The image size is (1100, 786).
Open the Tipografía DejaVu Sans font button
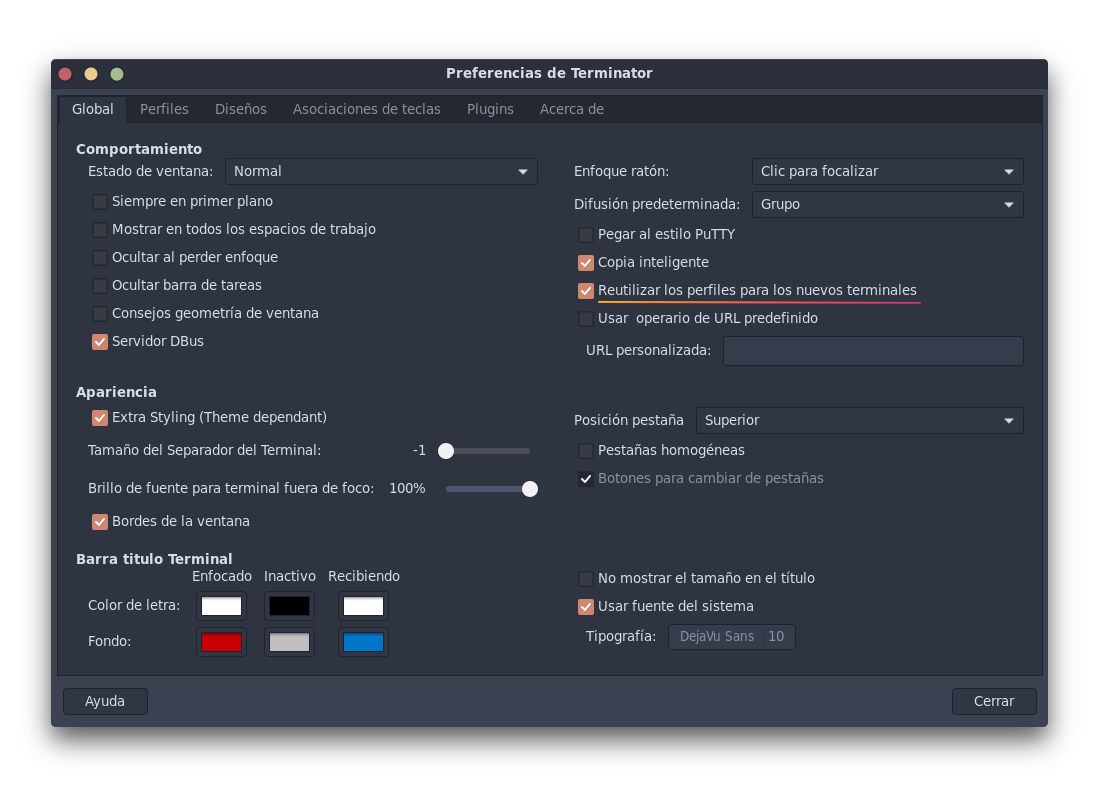732,637
